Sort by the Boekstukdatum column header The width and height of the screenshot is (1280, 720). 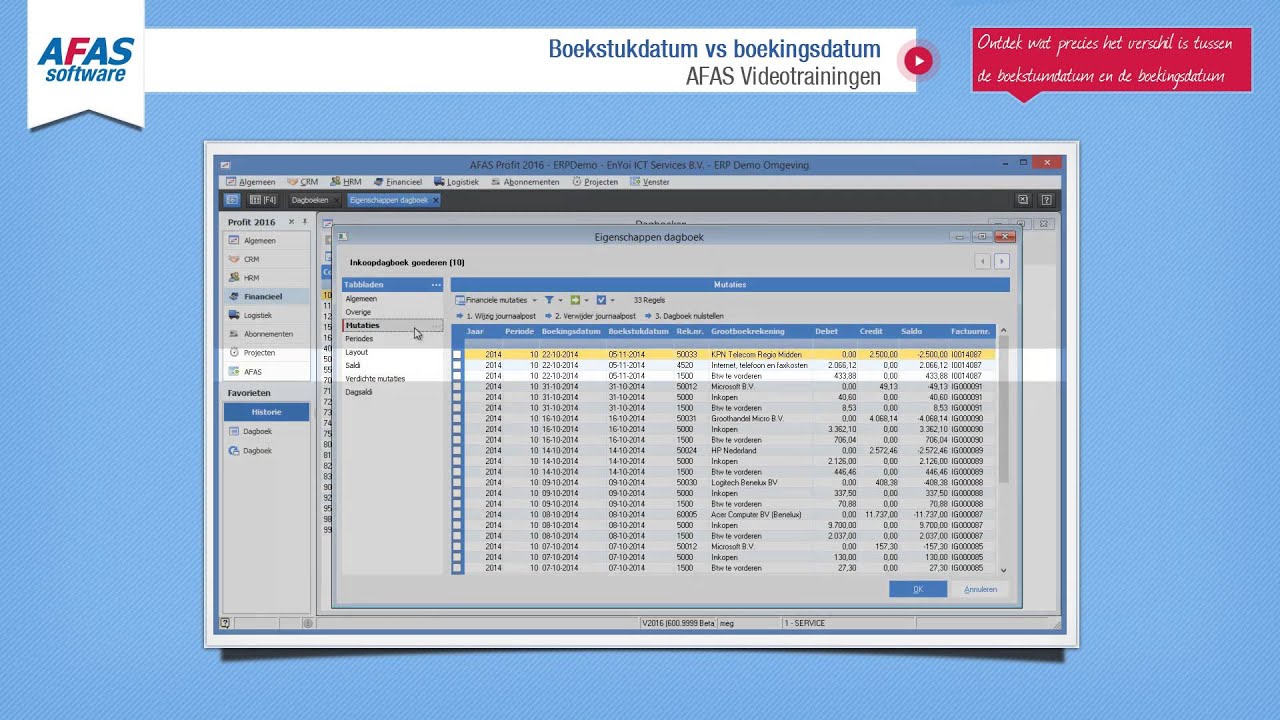tap(638, 331)
